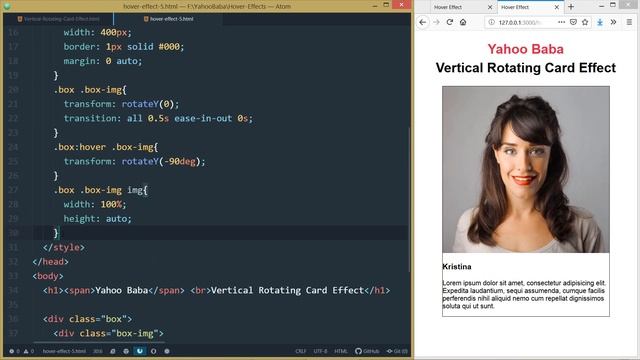
Task: Place cursor on margin: 0 auto line
Action: 102,61
